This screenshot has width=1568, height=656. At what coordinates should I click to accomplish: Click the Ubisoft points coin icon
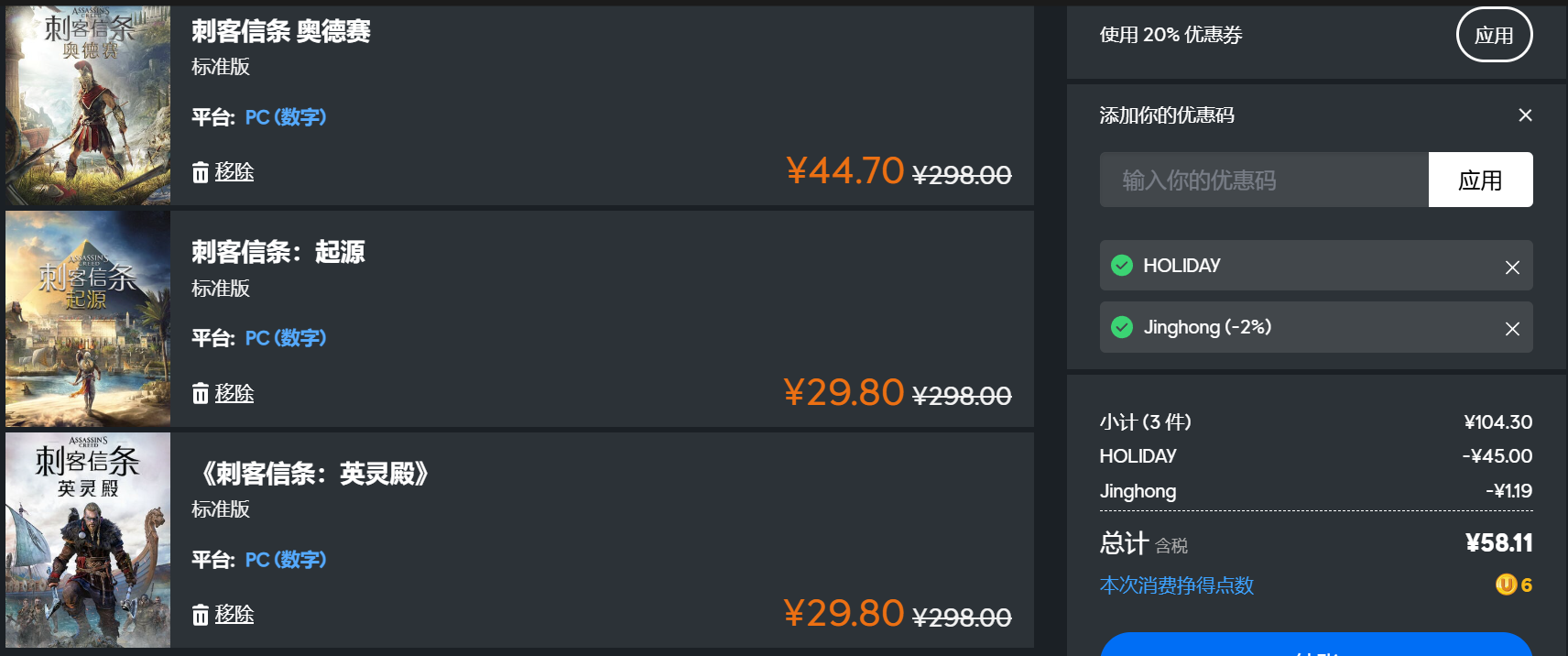(x=1506, y=585)
